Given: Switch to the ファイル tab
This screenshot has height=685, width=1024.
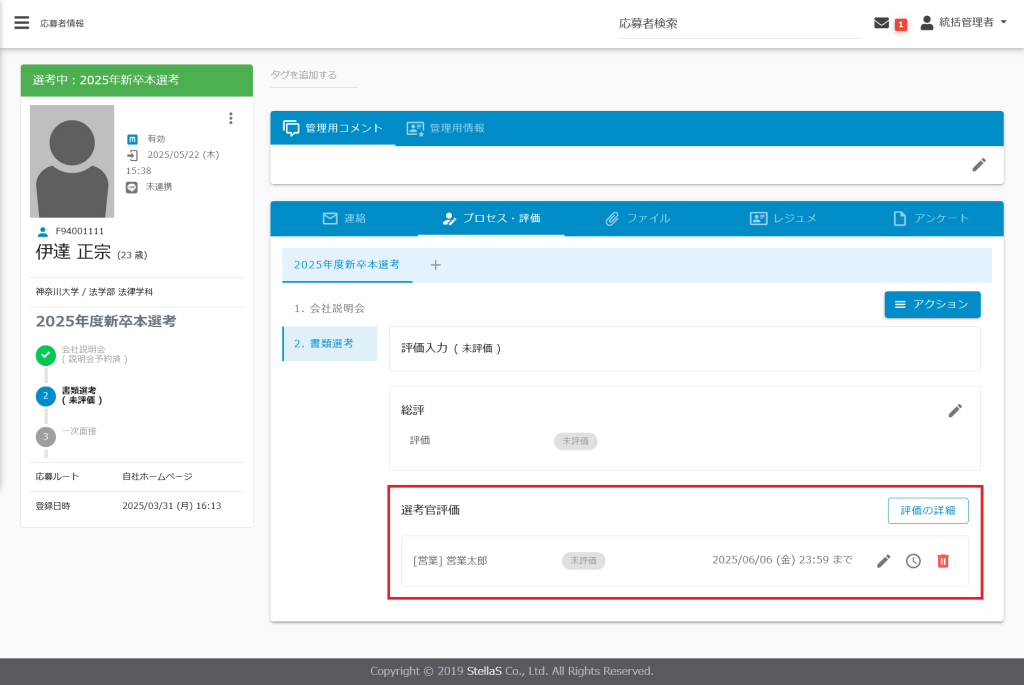Looking at the screenshot, I should tap(637, 218).
